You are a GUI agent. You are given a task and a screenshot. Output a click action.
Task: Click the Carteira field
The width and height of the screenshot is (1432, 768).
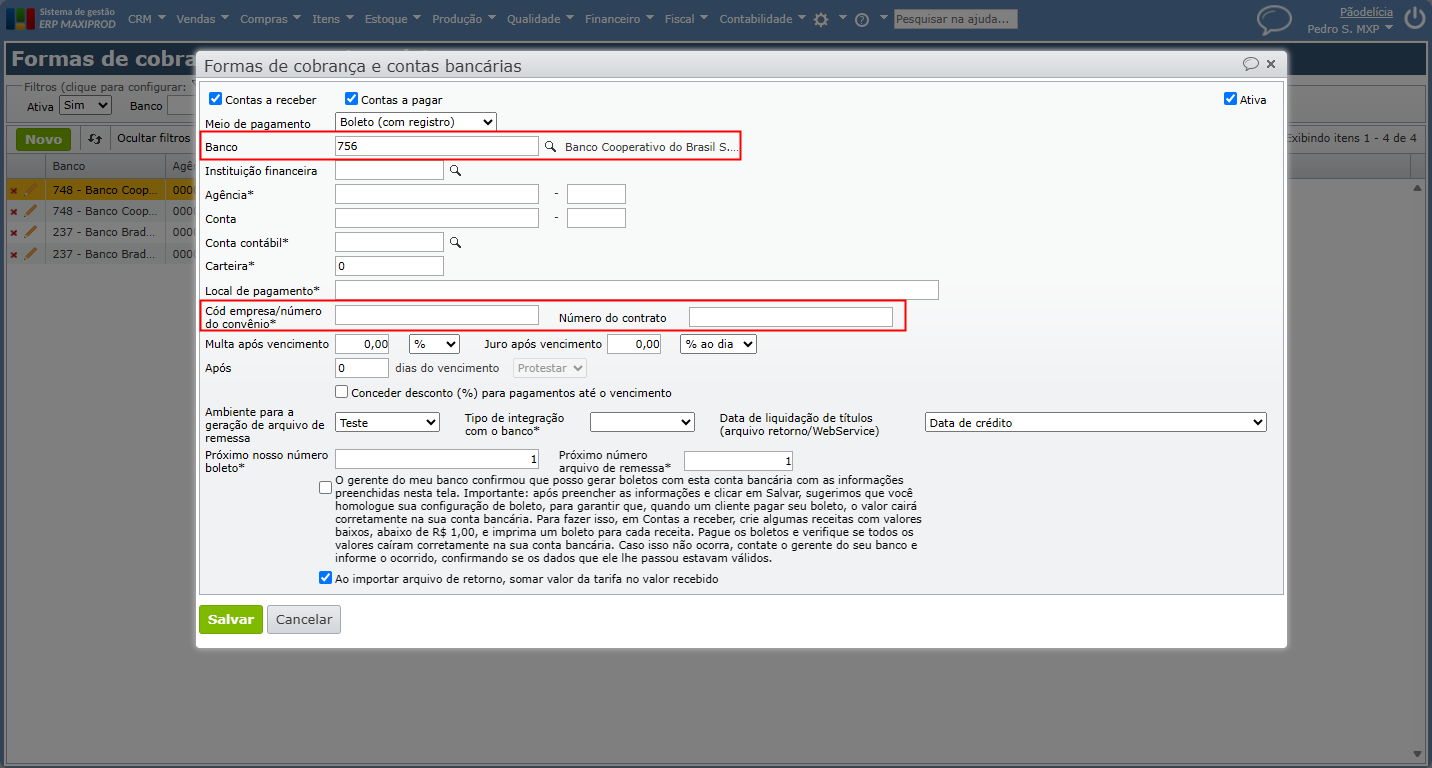pyautogui.click(x=389, y=266)
